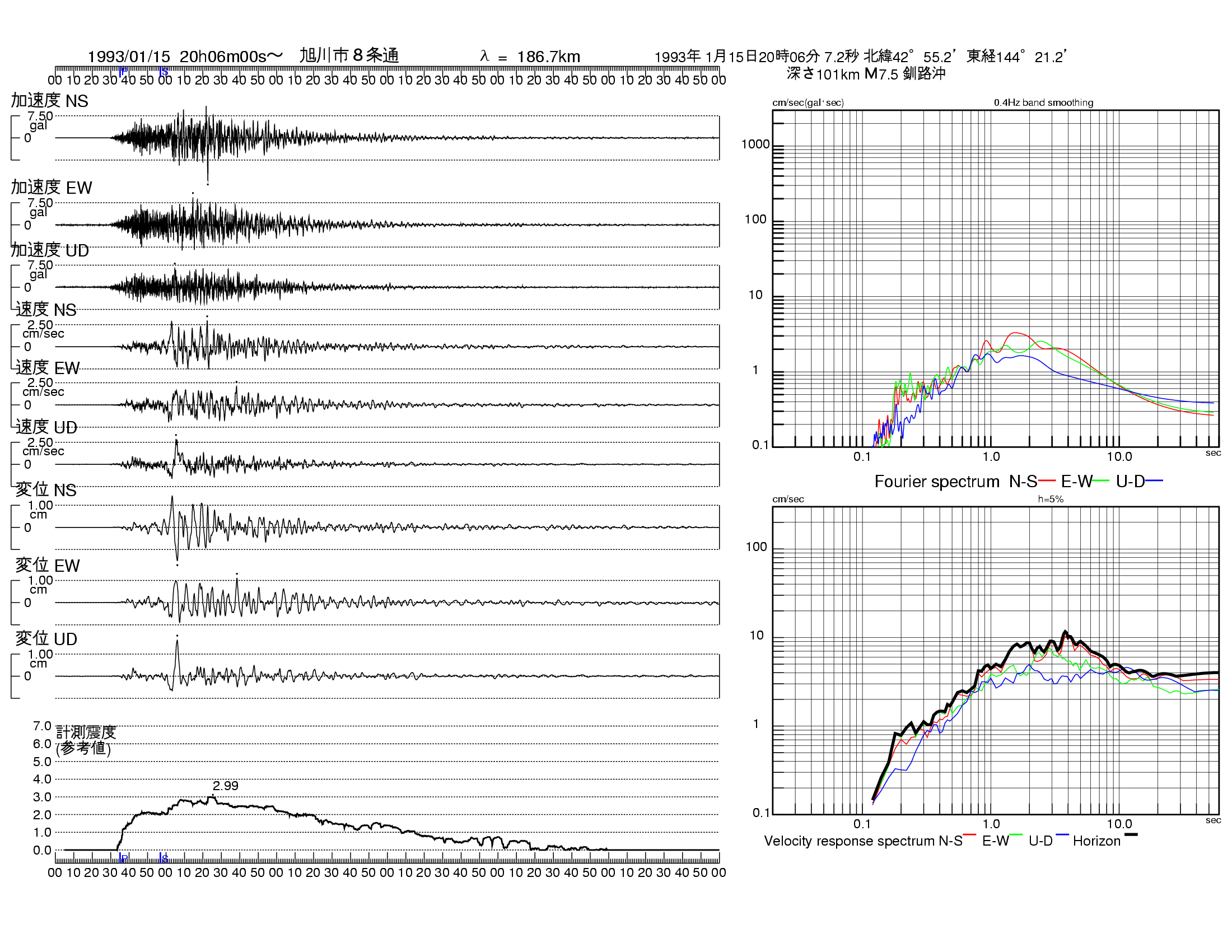The image size is (1232, 952).
Task: Click the red N-S swatch in velocity response legend
Action: pos(970,834)
